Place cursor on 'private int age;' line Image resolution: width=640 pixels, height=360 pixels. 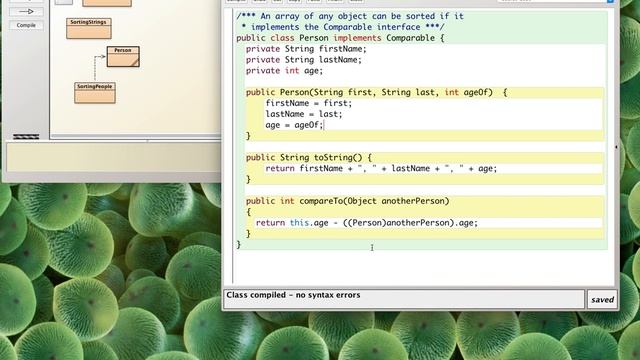click(x=284, y=71)
